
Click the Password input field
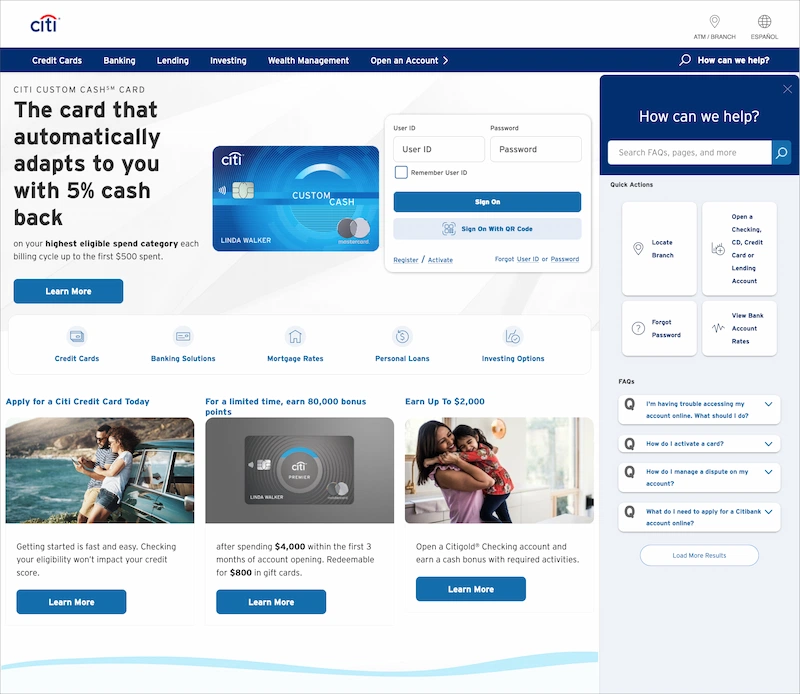point(535,150)
